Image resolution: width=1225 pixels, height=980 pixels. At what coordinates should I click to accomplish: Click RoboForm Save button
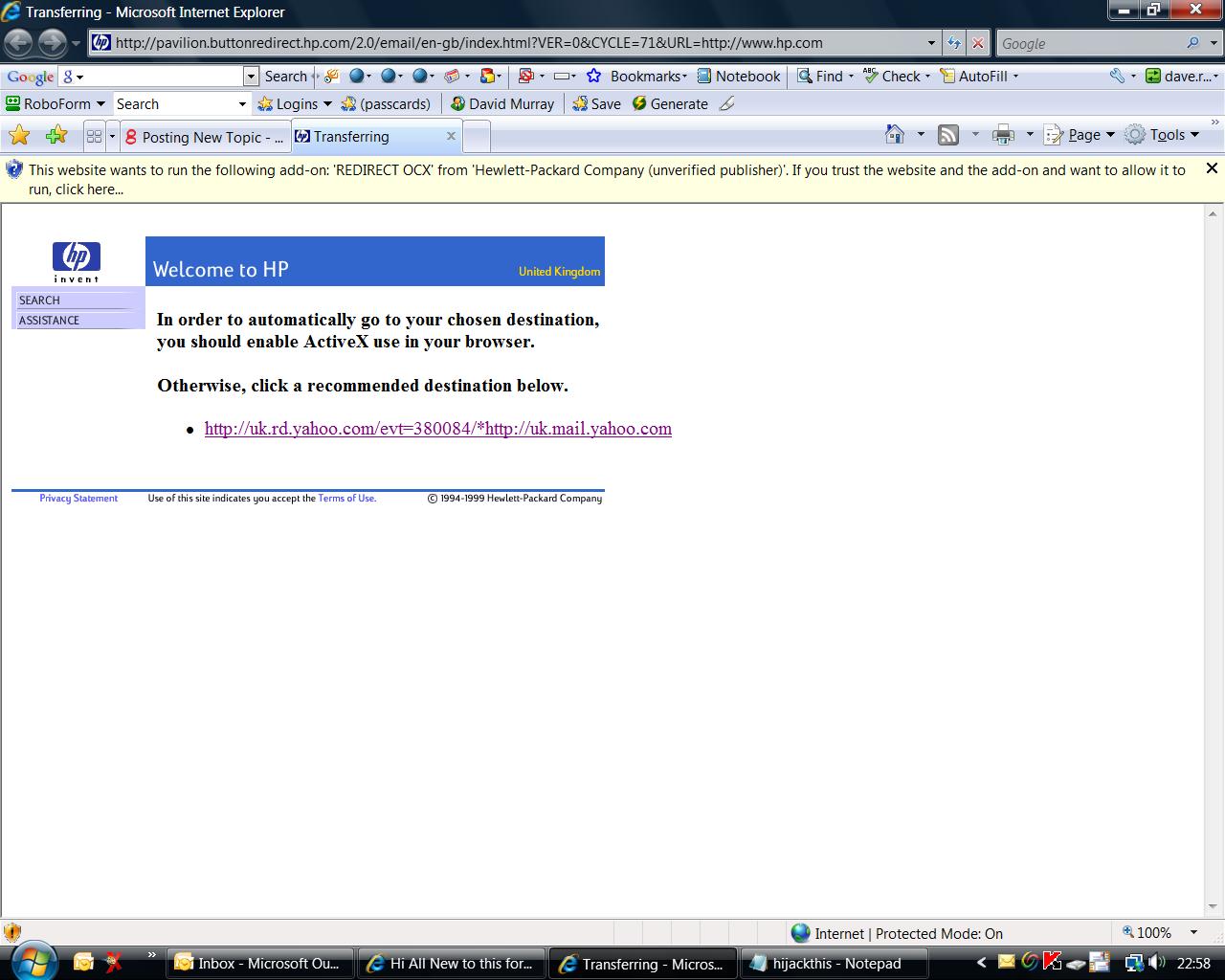click(596, 103)
